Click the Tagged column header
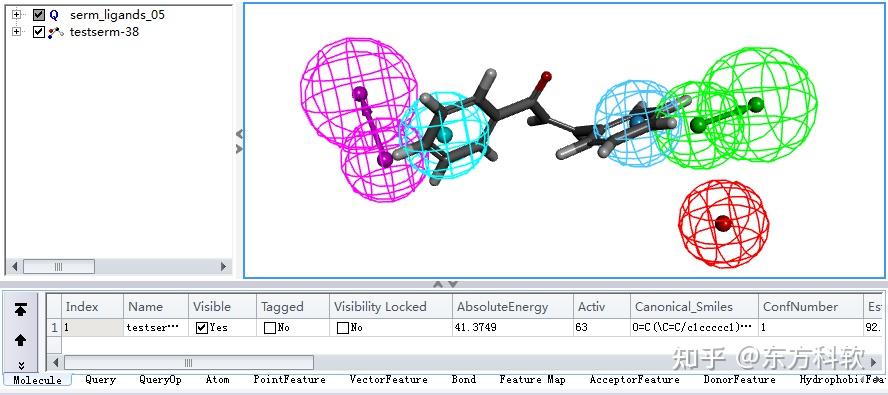This screenshot has width=888, height=395. (293, 307)
